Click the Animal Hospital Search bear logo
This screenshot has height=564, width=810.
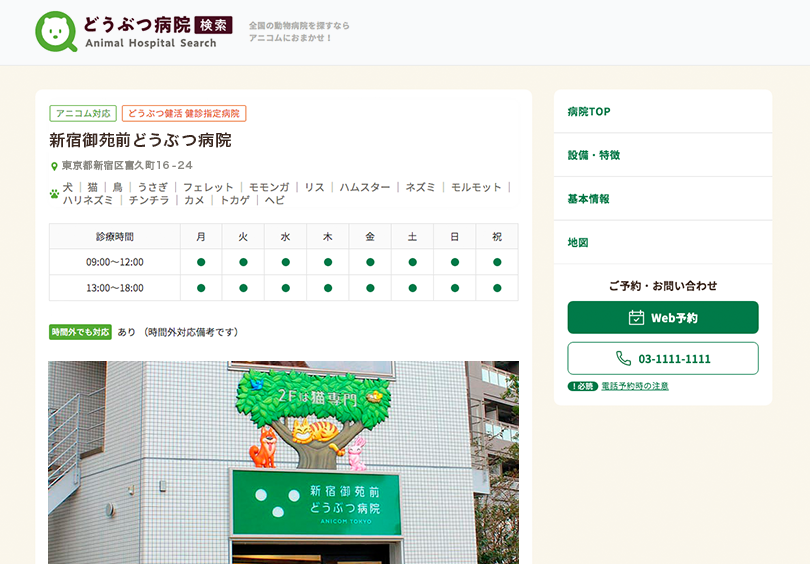(56, 31)
